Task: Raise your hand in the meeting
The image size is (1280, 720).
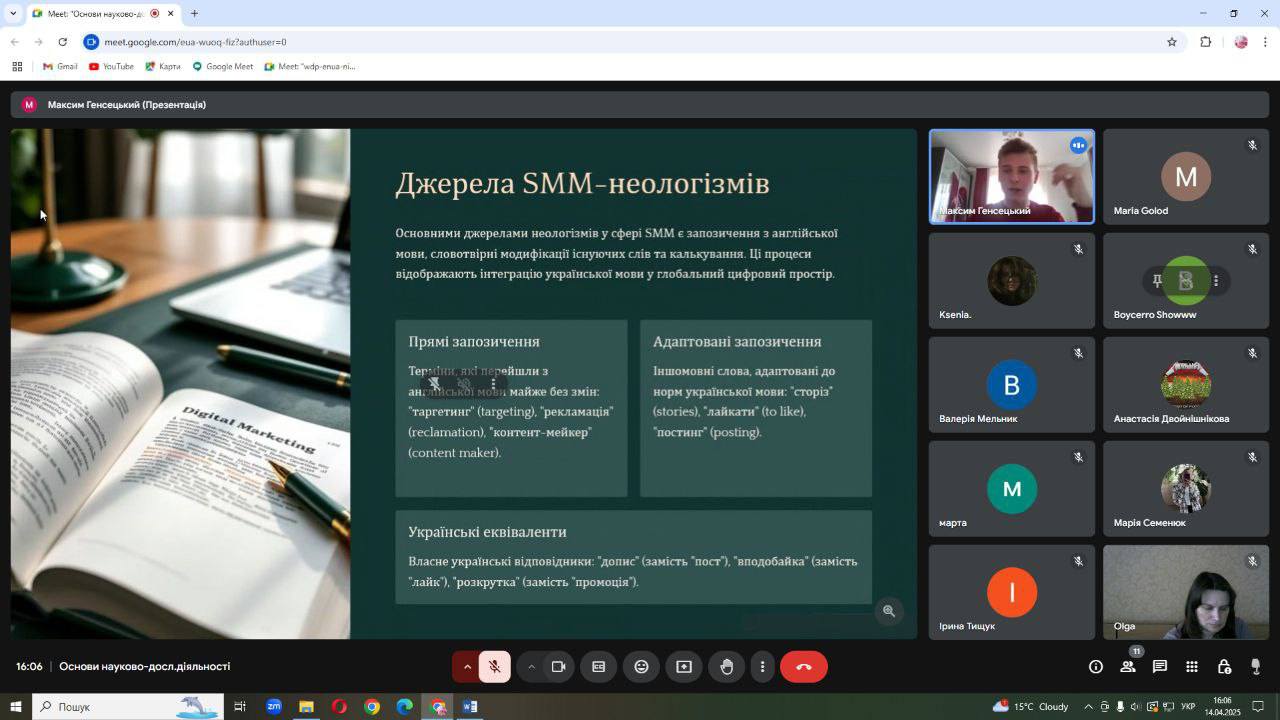Action: click(x=727, y=667)
